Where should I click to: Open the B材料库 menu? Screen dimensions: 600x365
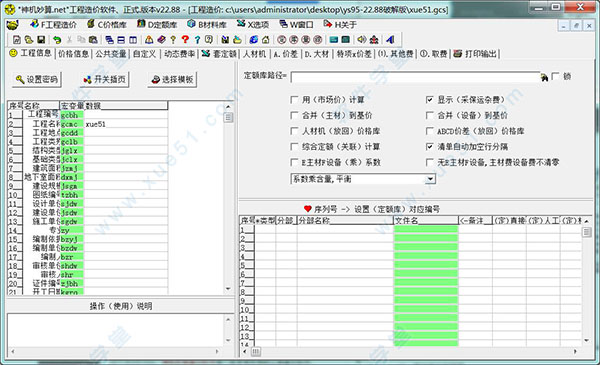(207, 24)
